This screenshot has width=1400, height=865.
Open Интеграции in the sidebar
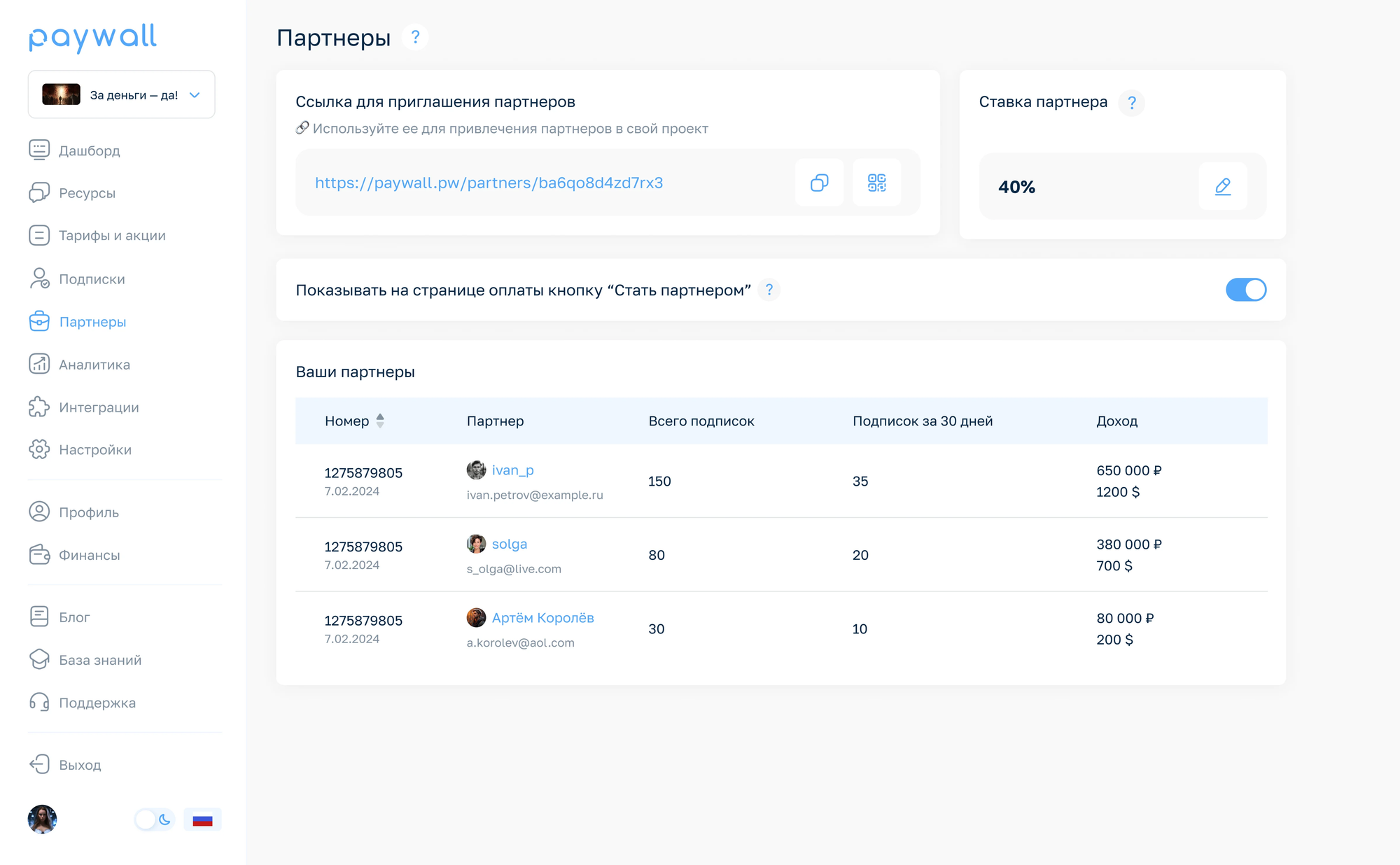click(99, 407)
